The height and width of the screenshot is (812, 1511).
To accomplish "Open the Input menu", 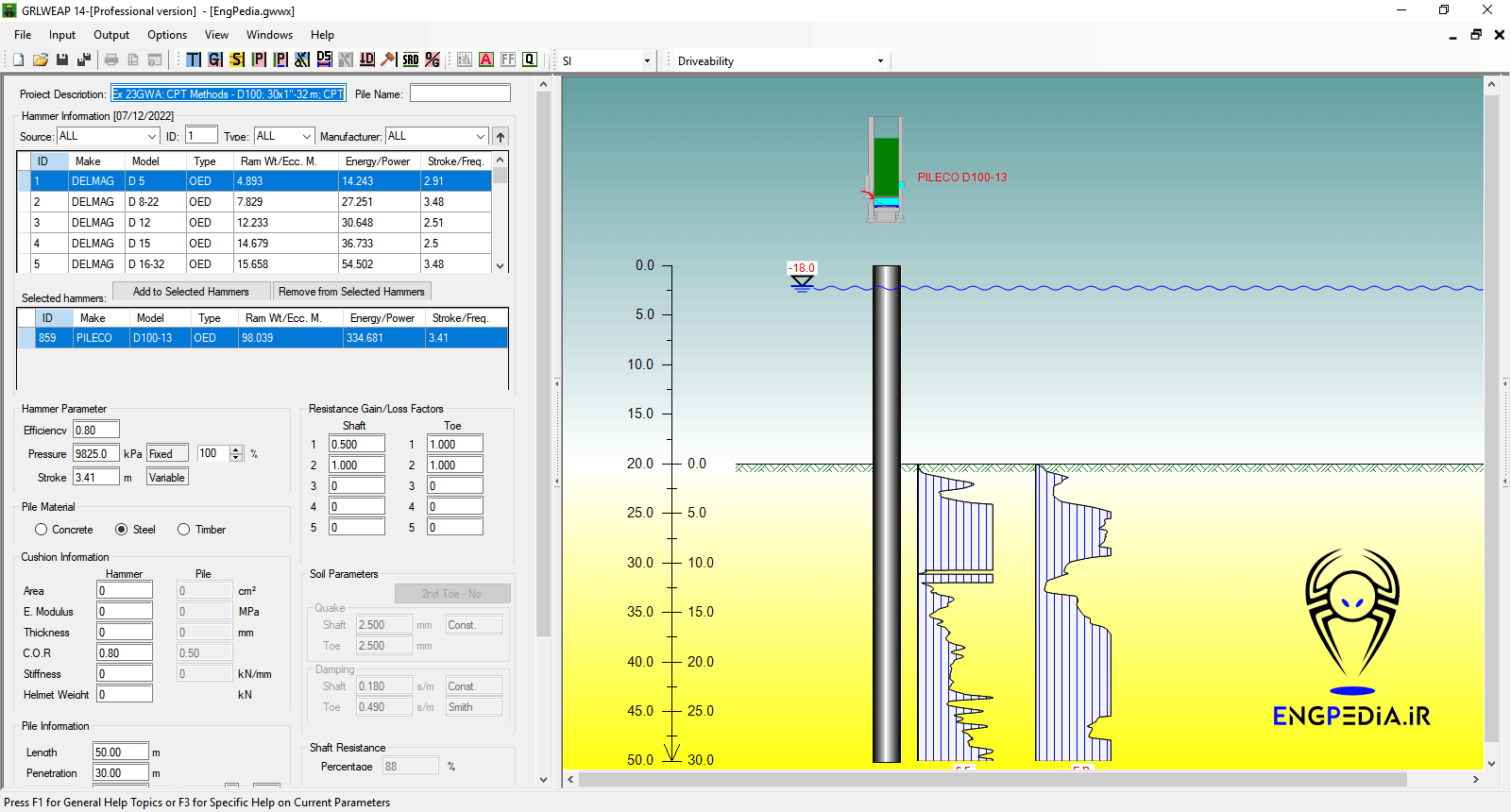I will pos(62,35).
